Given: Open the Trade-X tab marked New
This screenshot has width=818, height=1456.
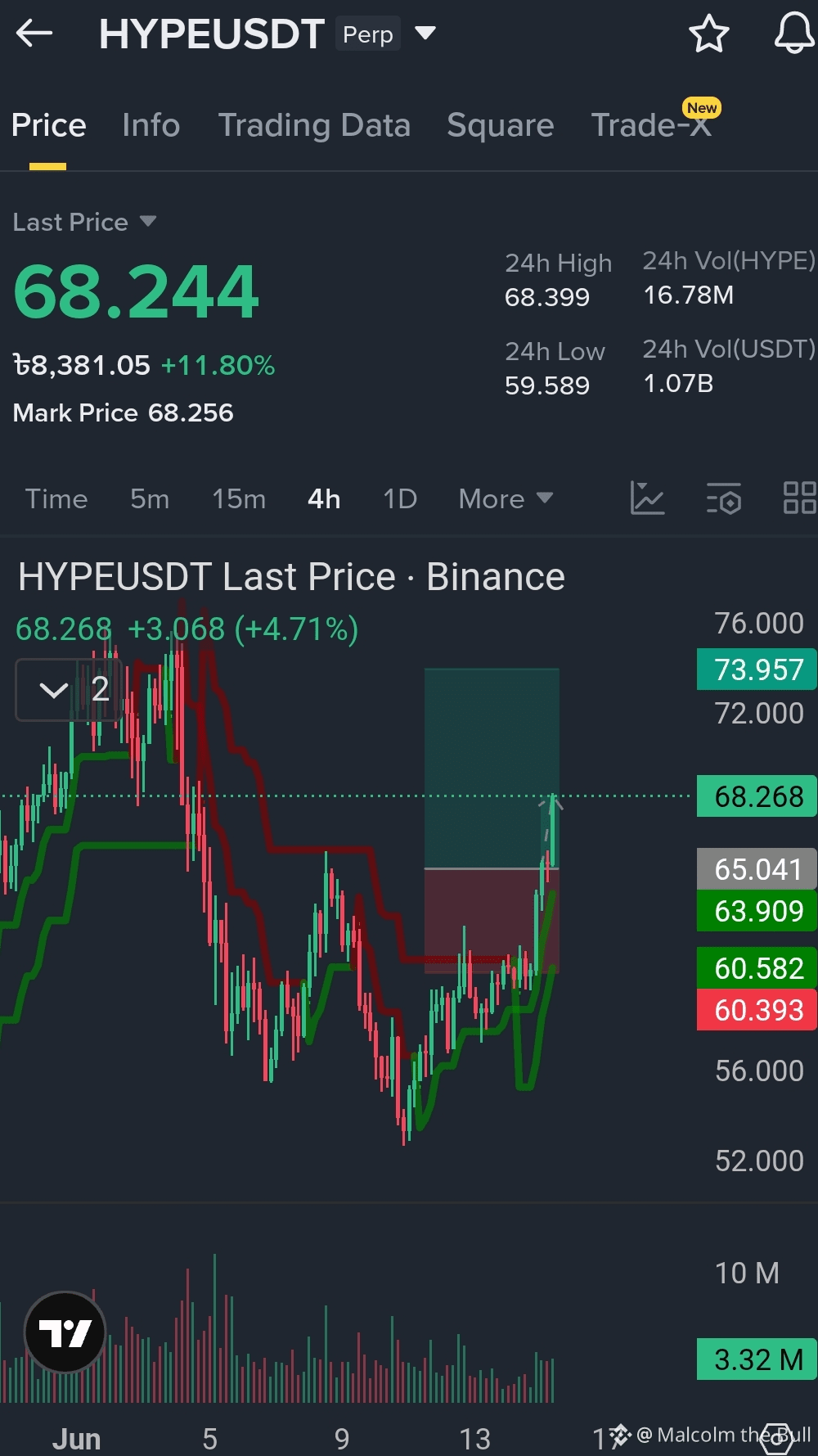Looking at the screenshot, I should (x=652, y=125).
